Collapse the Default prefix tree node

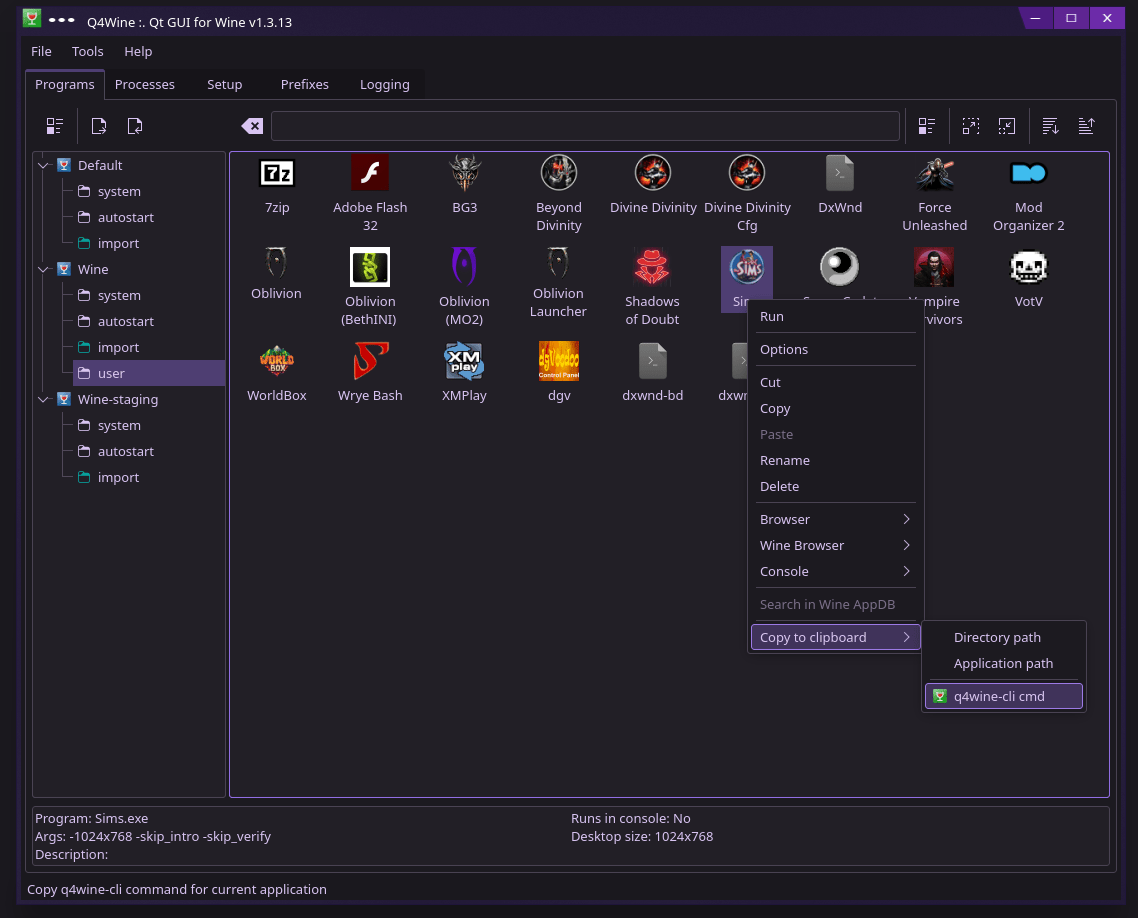pyautogui.click(x=44, y=165)
